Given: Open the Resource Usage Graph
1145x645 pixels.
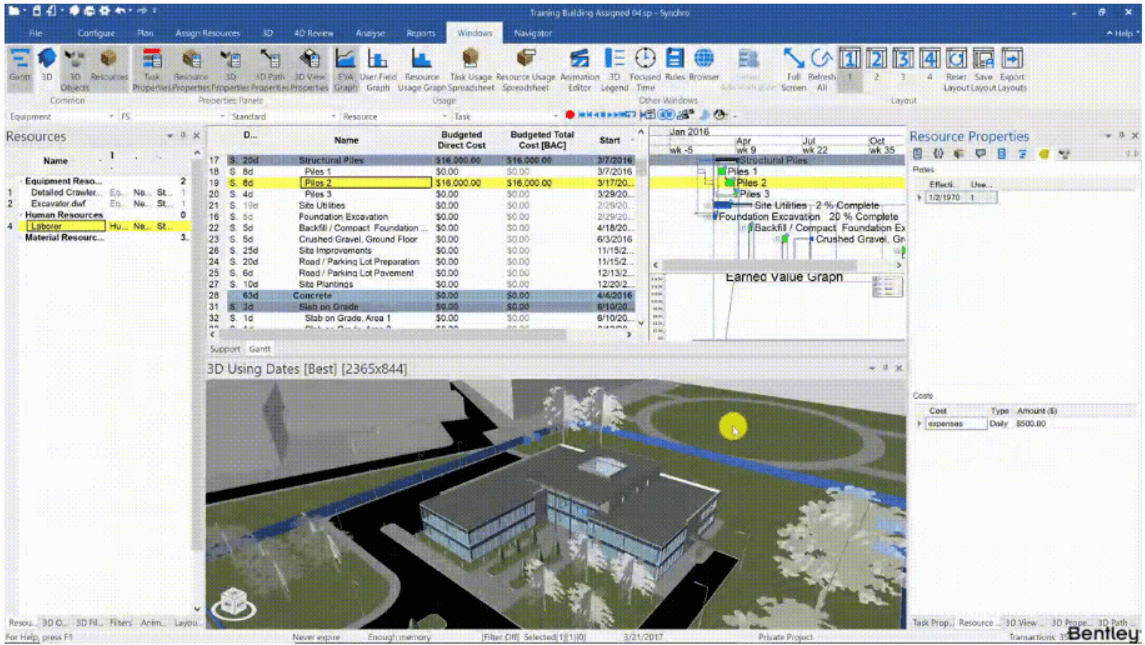Looking at the screenshot, I should coord(421,69).
